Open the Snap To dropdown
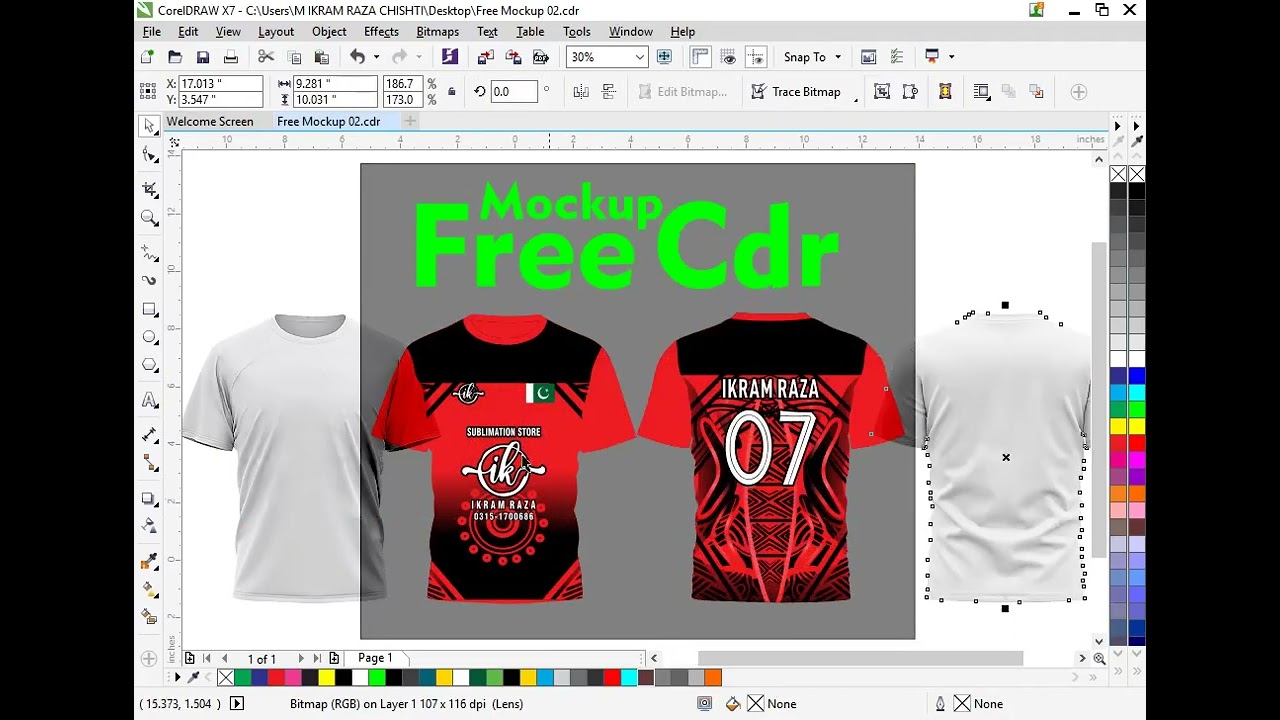 [838, 57]
